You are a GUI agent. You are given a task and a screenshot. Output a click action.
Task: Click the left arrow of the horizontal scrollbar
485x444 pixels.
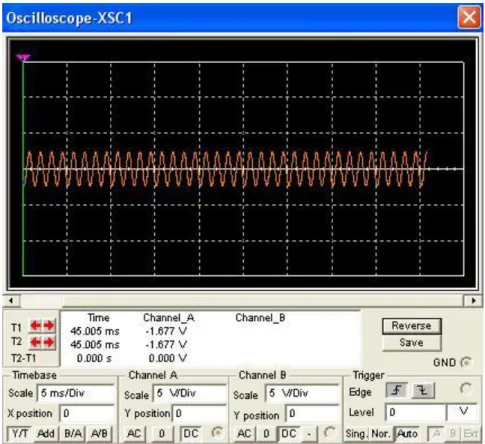[x=11, y=301]
